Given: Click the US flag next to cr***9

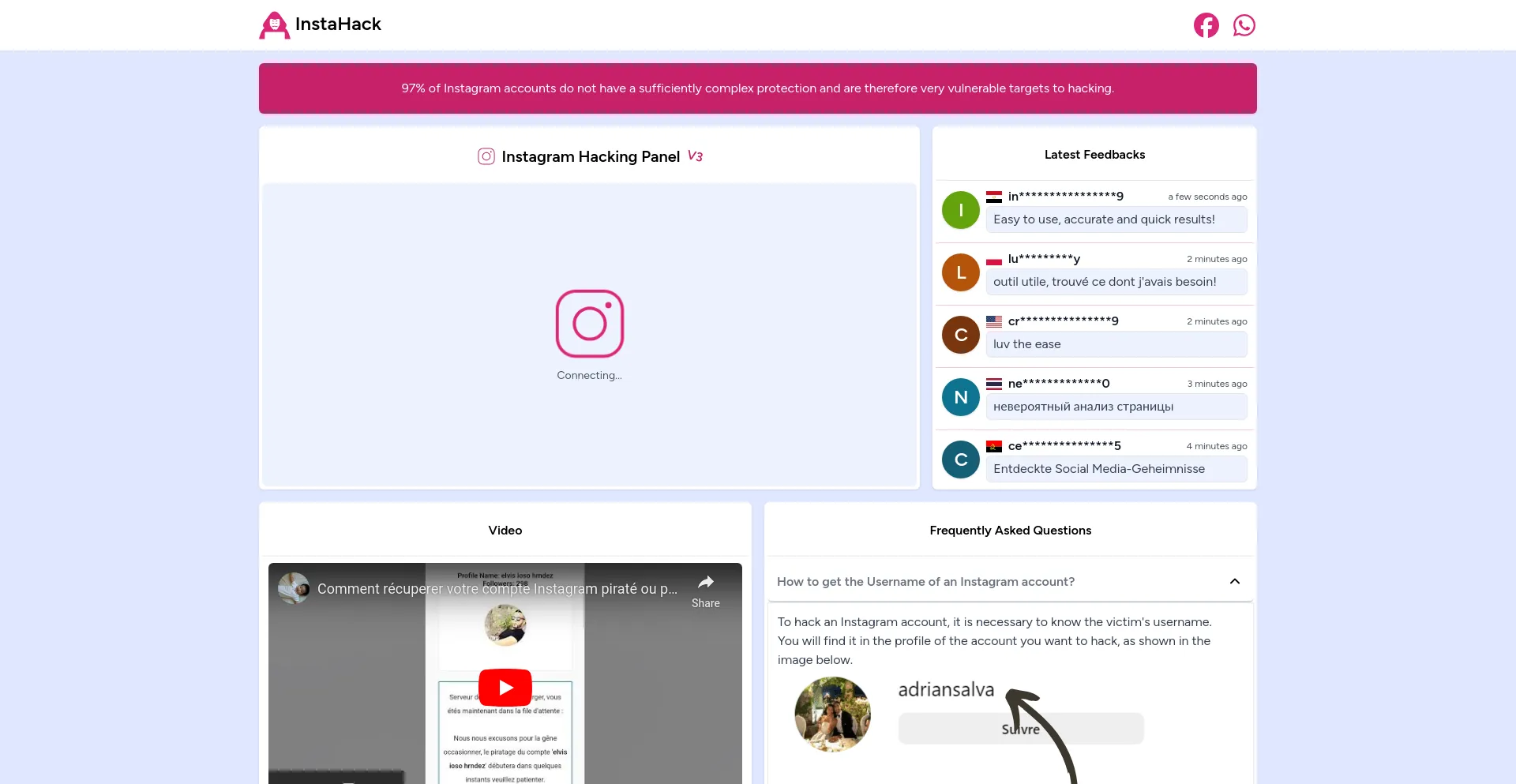Looking at the screenshot, I should tap(994, 321).
